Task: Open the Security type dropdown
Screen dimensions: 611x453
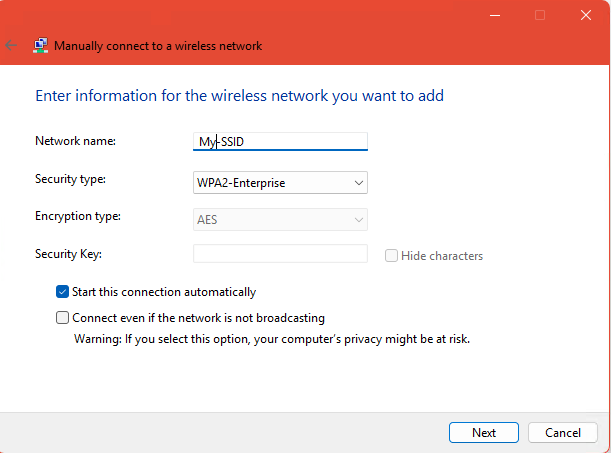Action: (x=281, y=182)
